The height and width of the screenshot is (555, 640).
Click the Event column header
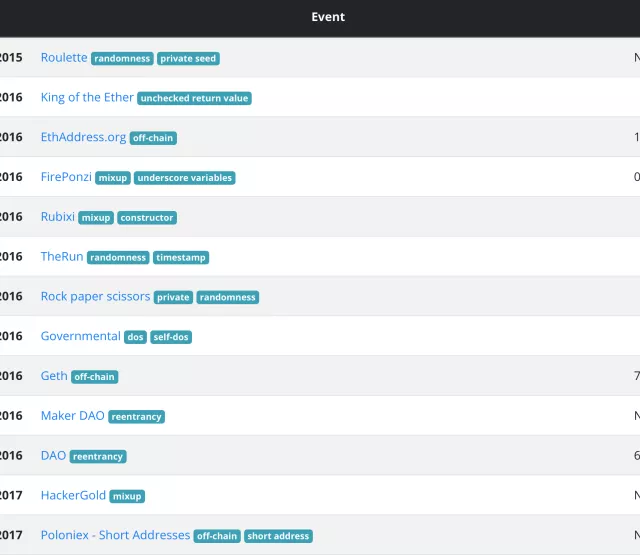(x=328, y=17)
